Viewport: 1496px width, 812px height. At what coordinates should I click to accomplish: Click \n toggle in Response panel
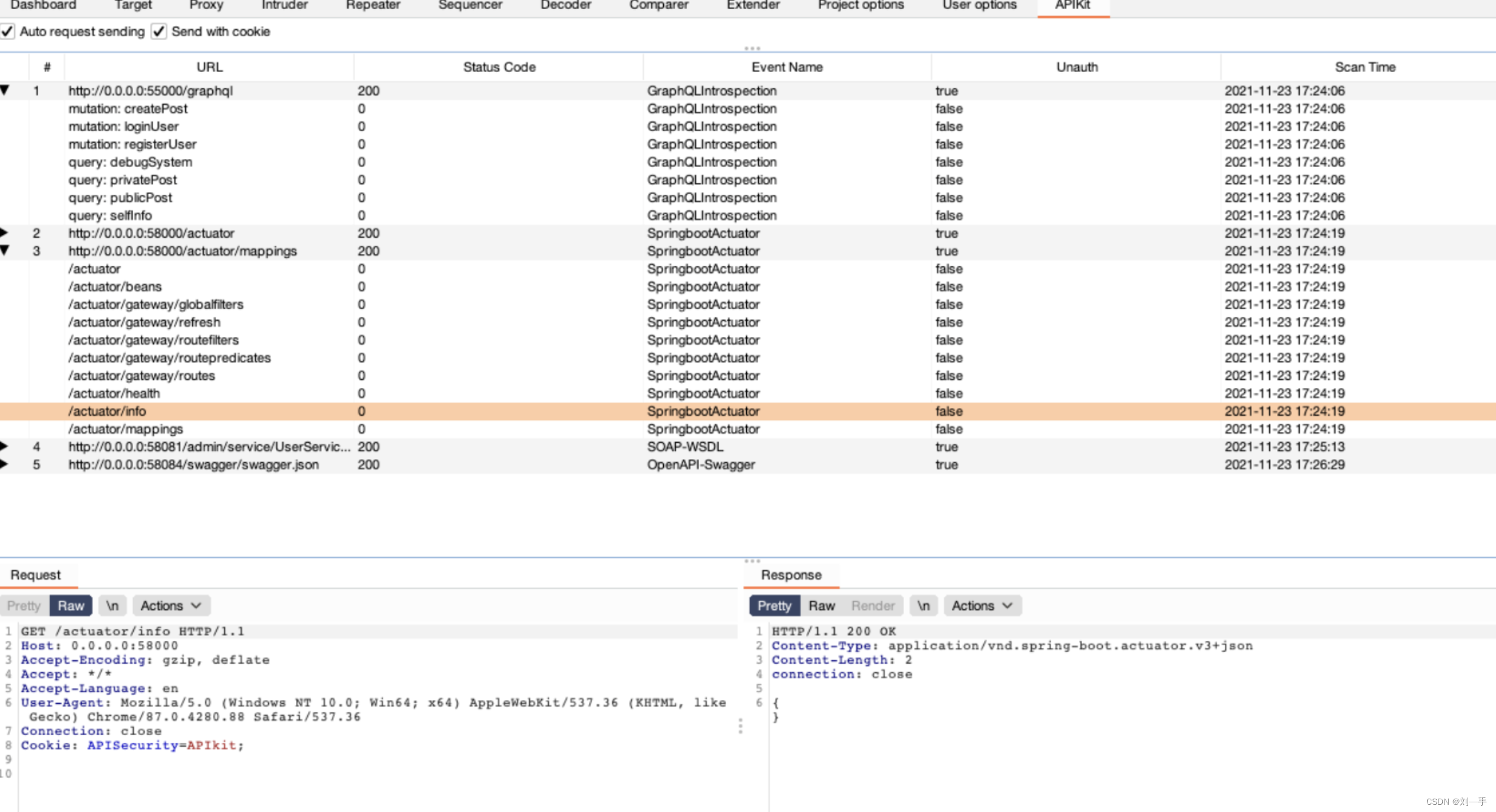922,605
